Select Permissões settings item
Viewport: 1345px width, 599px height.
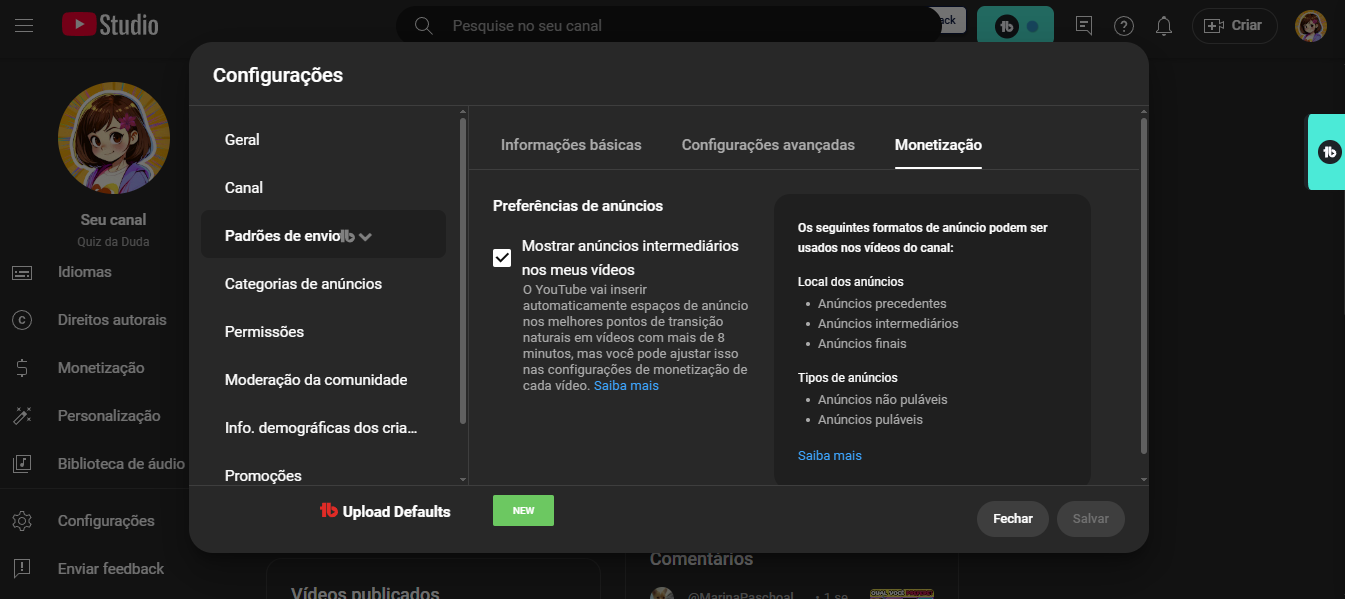(x=323, y=332)
